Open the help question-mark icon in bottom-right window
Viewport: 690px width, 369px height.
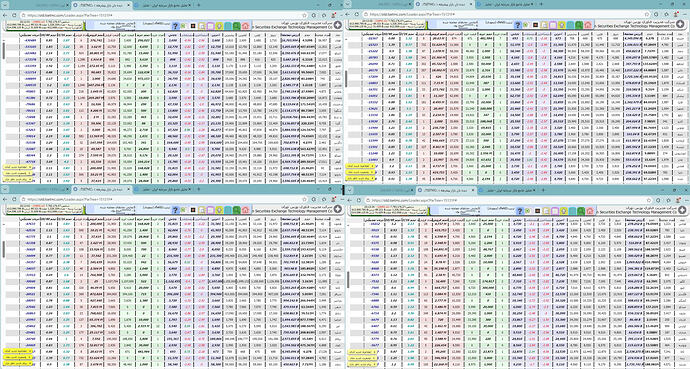(x=520, y=211)
